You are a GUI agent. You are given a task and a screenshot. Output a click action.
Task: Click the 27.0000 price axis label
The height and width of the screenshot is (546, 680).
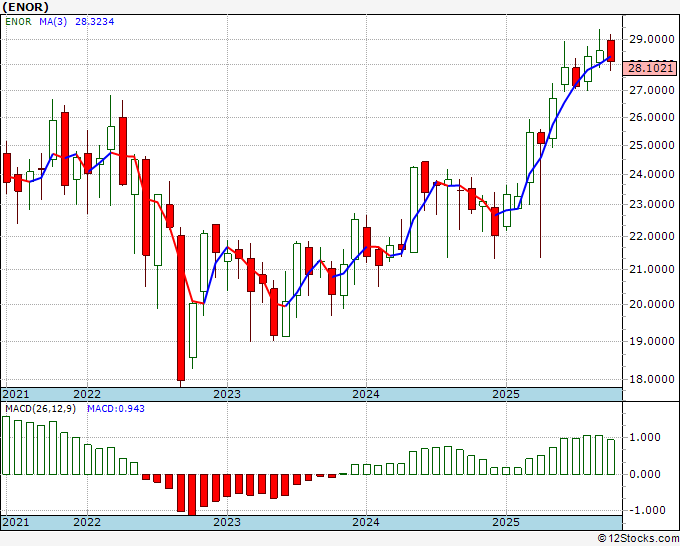(x=652, y=90)
